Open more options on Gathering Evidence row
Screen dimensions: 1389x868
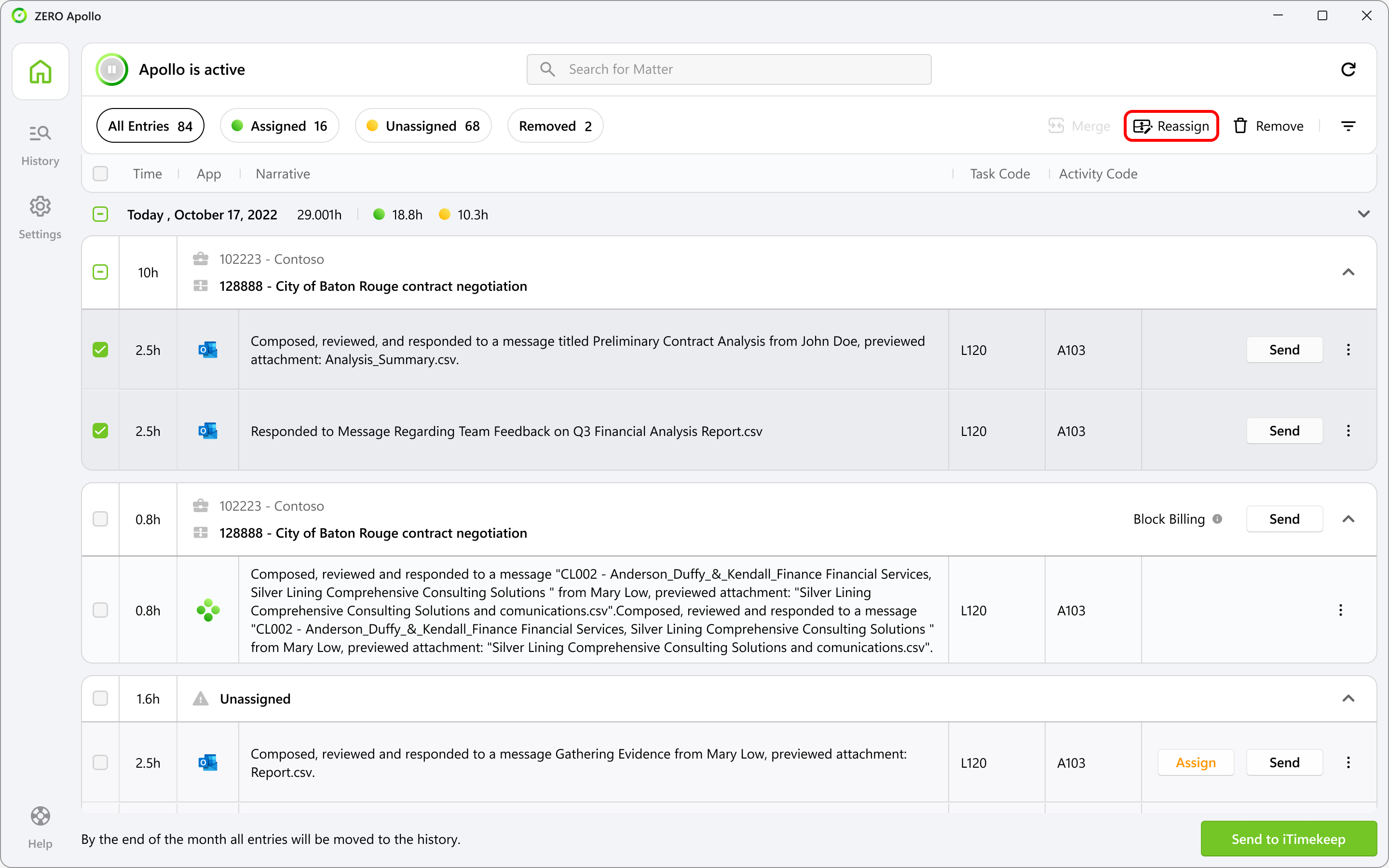coord(1348,762)
